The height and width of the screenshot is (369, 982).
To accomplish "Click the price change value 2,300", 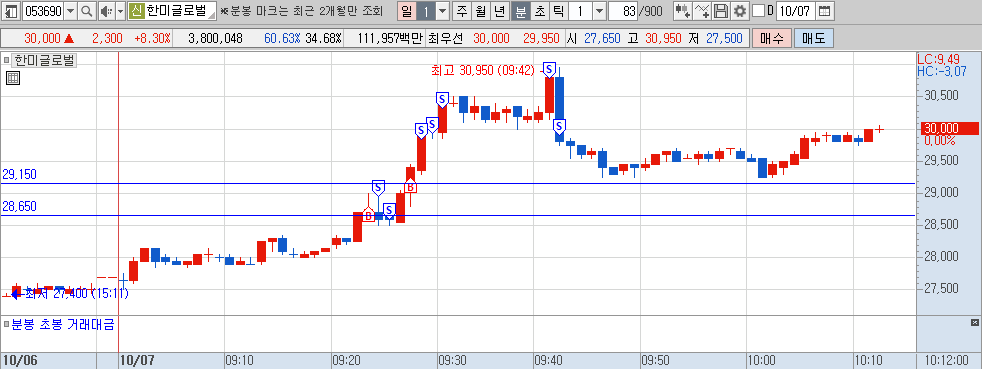I will tap(107, 39).
